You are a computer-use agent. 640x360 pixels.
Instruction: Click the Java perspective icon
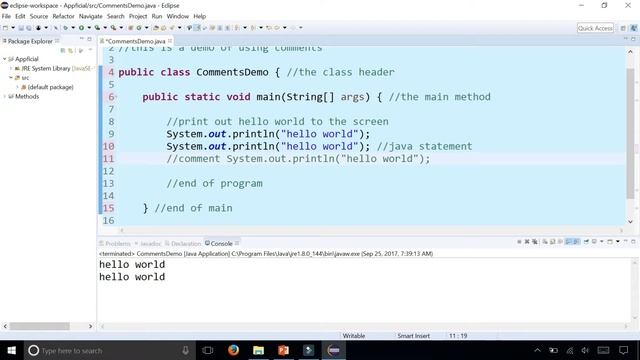[x=633, y=28]
